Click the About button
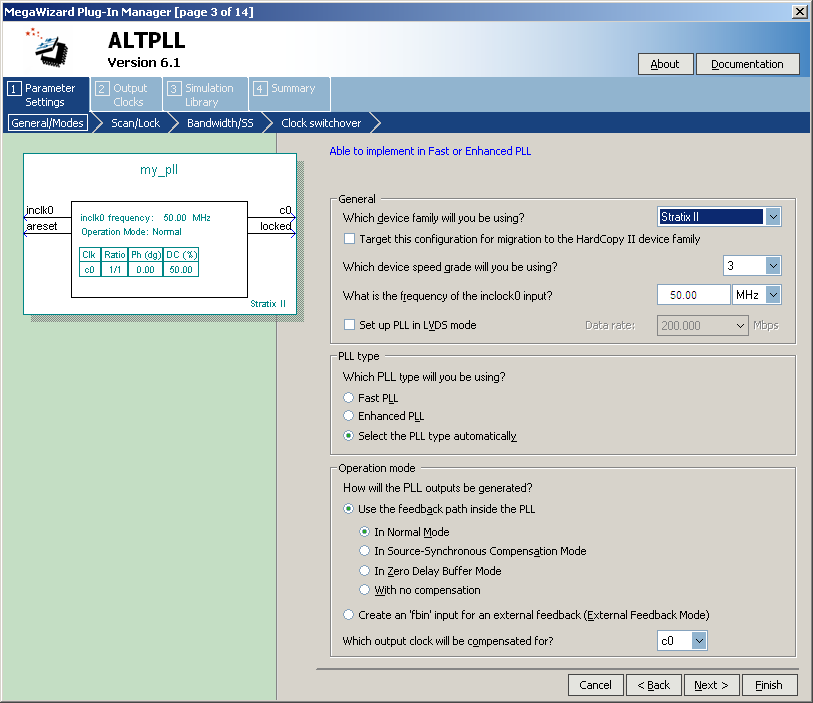 pos(665,64)
